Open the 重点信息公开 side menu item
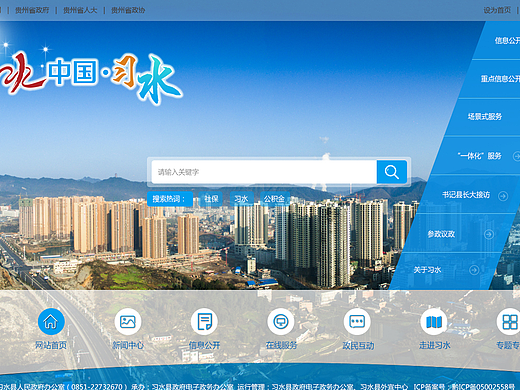520x390 pixels. click(x=500, y=79)
